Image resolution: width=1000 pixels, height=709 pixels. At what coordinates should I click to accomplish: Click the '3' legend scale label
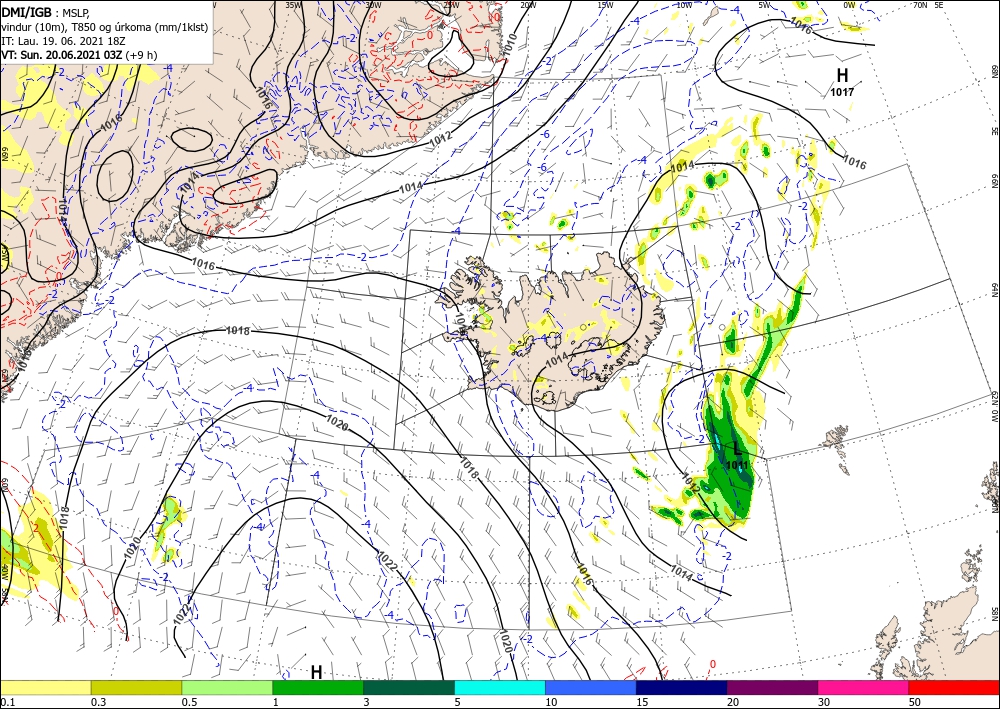coord(367,702)
